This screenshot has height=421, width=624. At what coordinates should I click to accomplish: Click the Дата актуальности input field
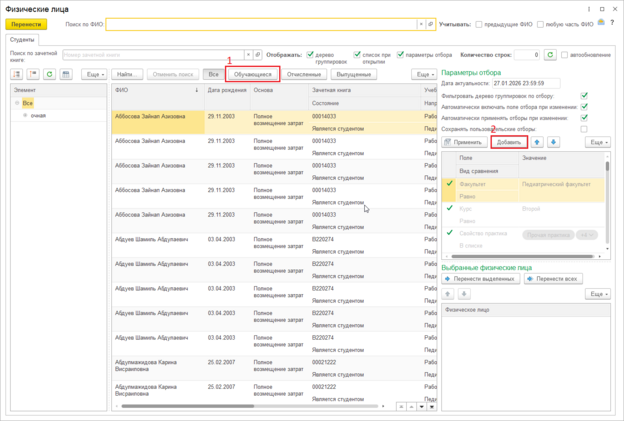tap(526, 83)
